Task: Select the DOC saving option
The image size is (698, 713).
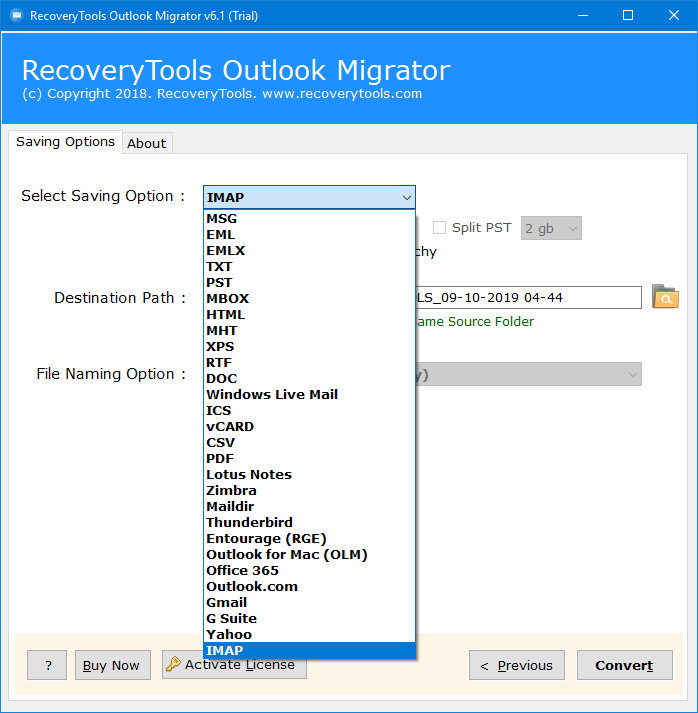Action: pos(309,378)
